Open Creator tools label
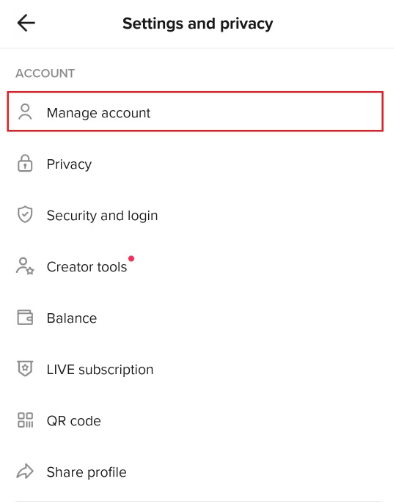 pyautogui.click(x=87, y=267)
